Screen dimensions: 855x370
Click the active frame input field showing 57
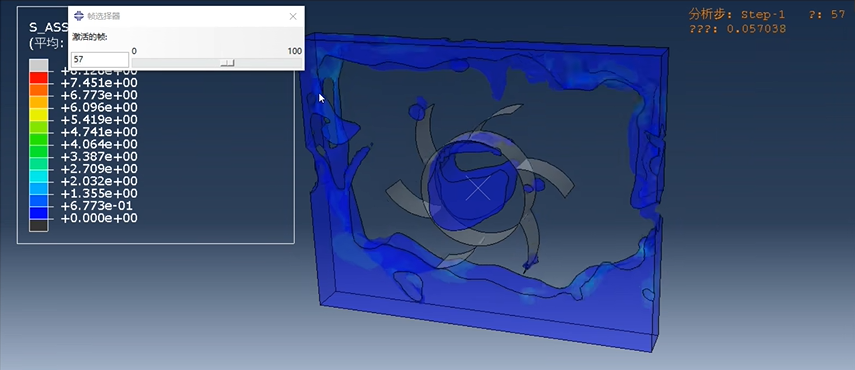100,60
